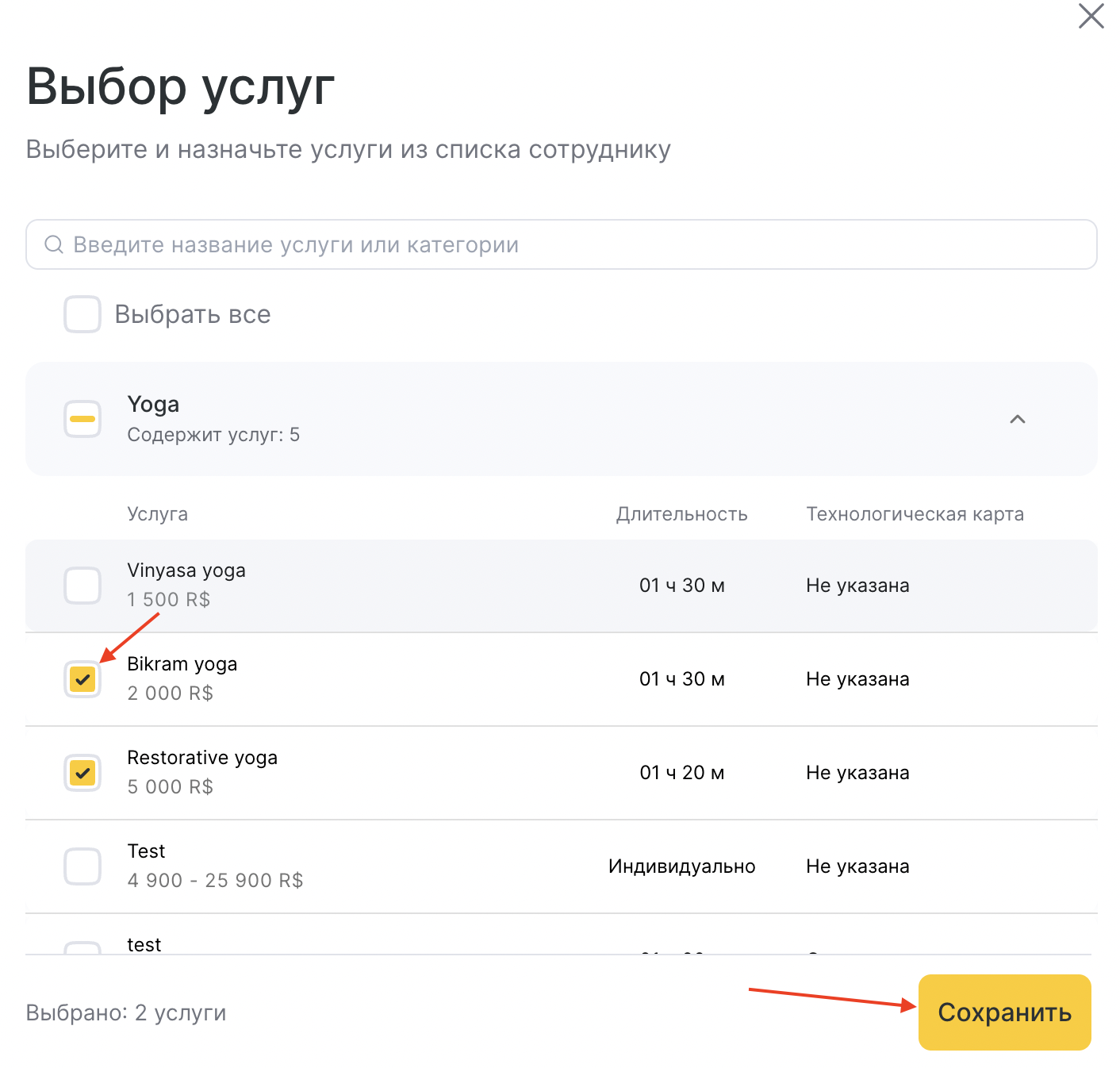Viewport: 1120px width, 1068px height.
Task: Uncheck the Restorative yoga service
Action: 82,773
